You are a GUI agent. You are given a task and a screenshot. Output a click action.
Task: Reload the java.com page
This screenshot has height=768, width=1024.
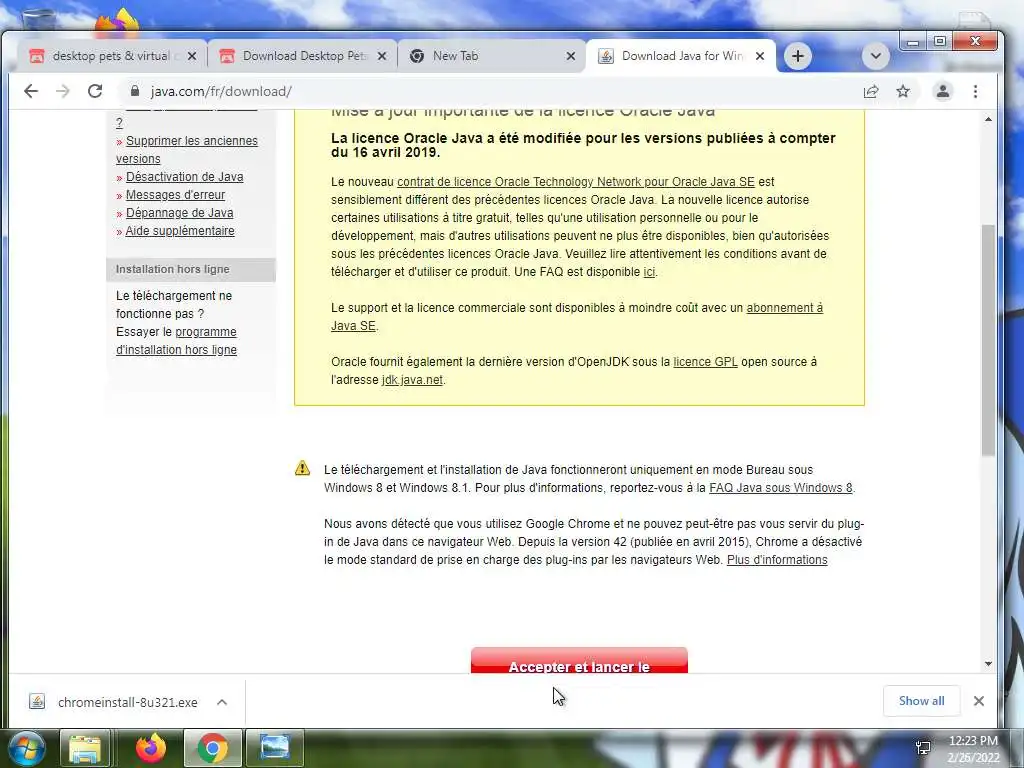(x=95, y=91)
